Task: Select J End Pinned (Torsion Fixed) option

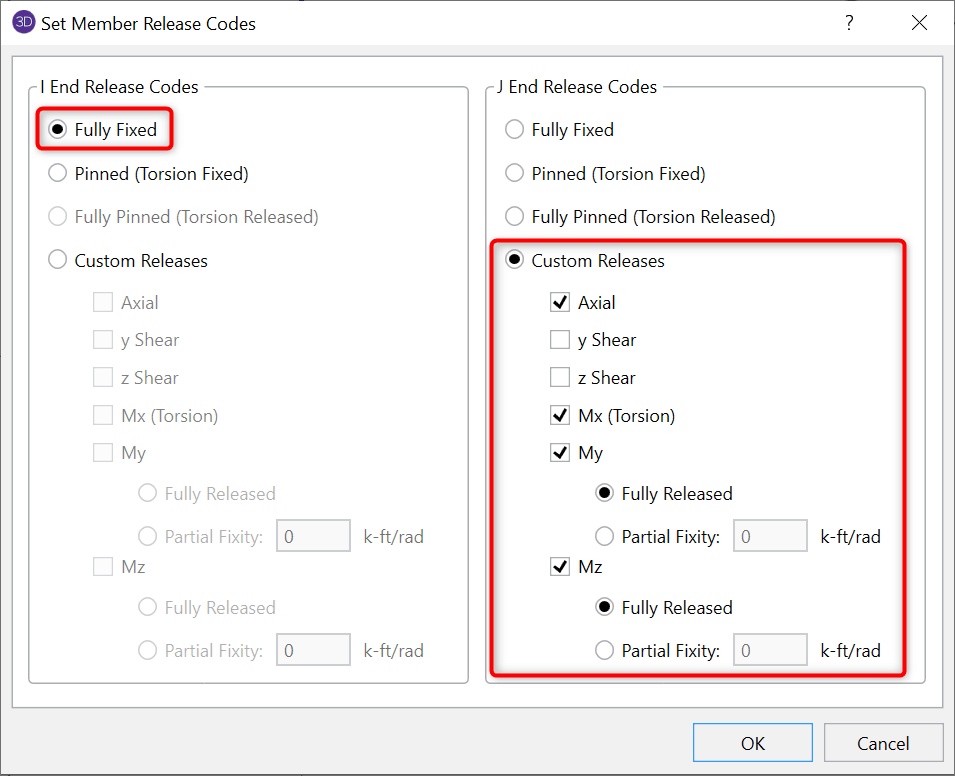Action: 515,174
